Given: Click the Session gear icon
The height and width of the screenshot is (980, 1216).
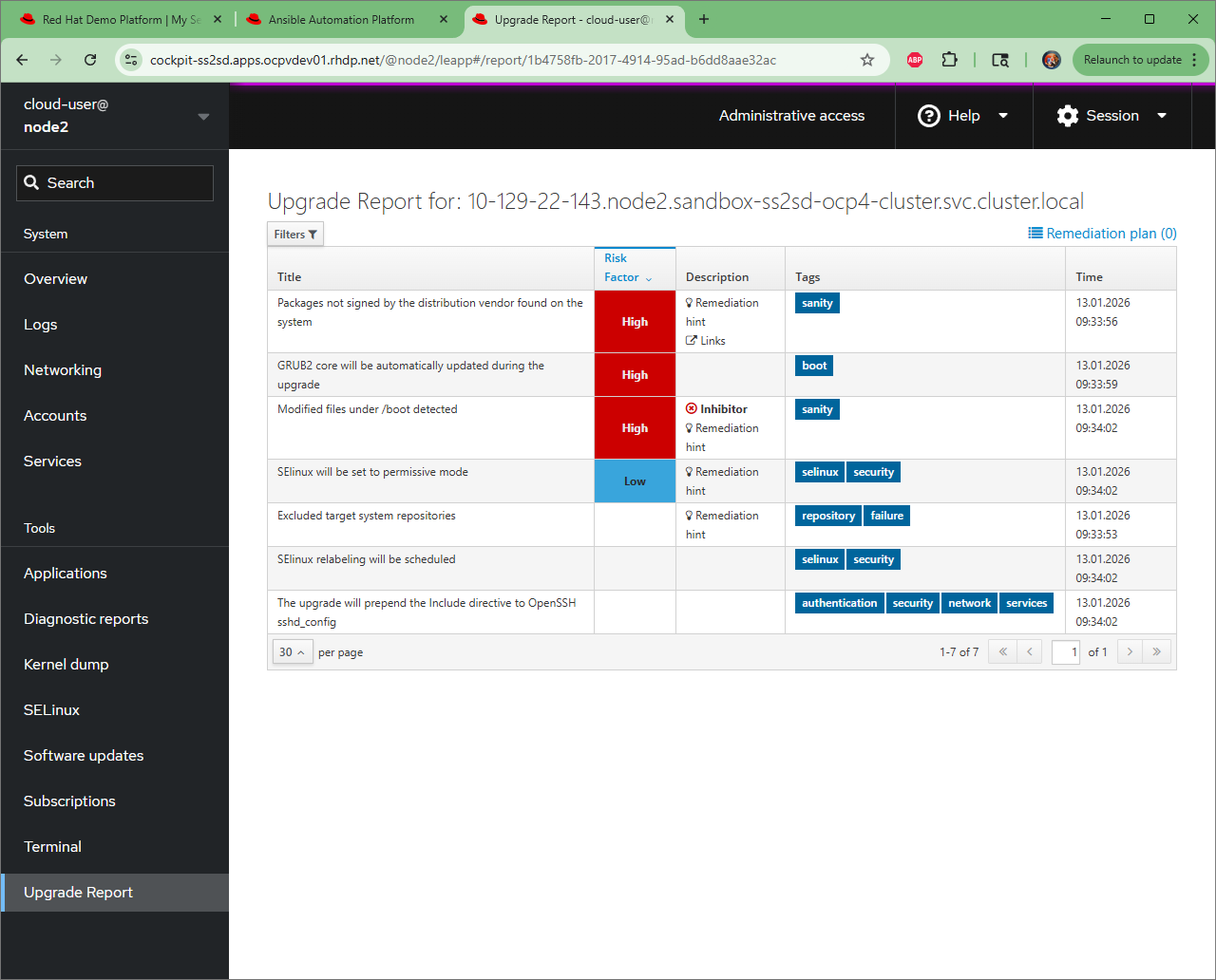Looking at the screenshot, I should pos(1068,116).
